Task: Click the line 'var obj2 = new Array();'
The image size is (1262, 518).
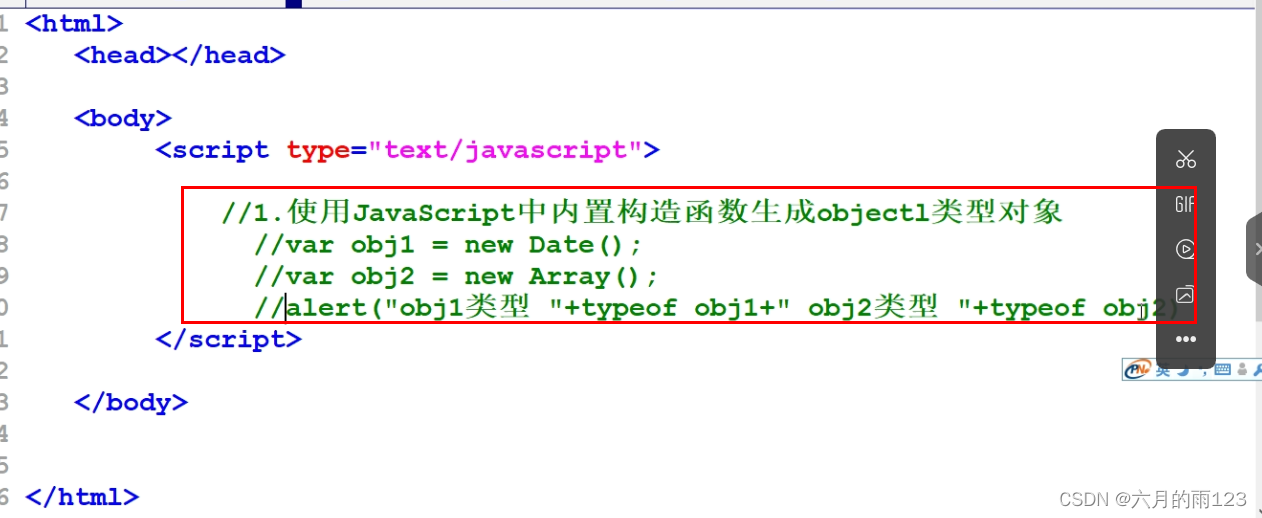Action: (x=456, y=277)
